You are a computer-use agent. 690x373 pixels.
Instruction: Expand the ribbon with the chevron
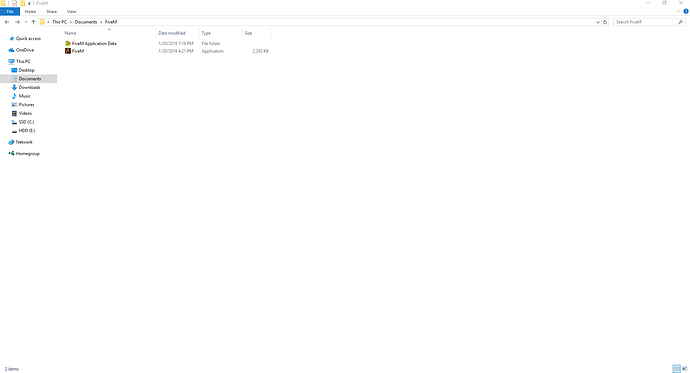point(678,11)
